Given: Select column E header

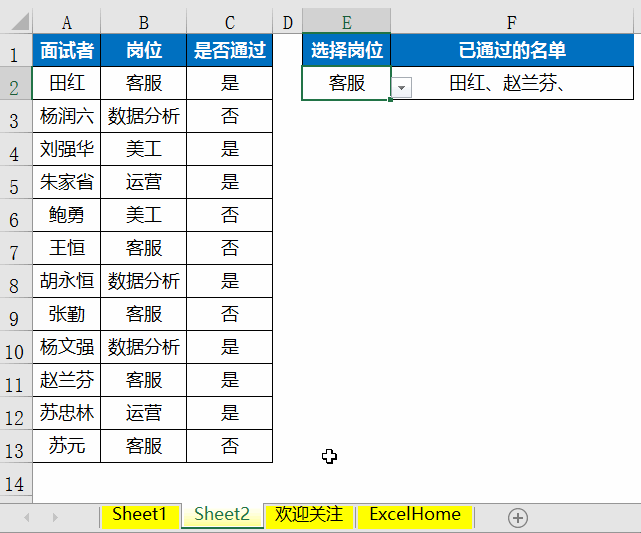Looking at the screenshot, I should coord(347,22).
